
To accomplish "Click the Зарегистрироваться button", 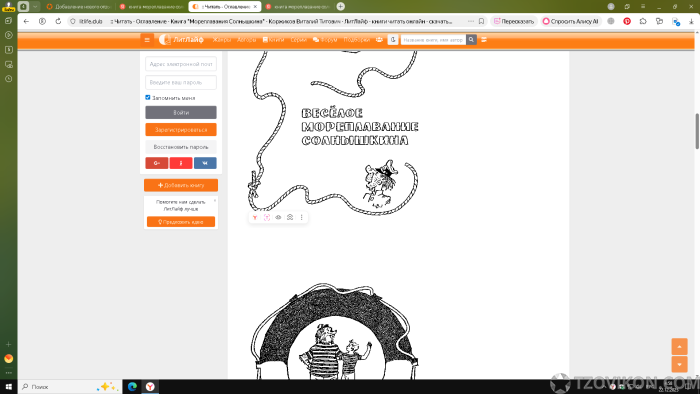I will pyautogui.click(x=181, y=129).
